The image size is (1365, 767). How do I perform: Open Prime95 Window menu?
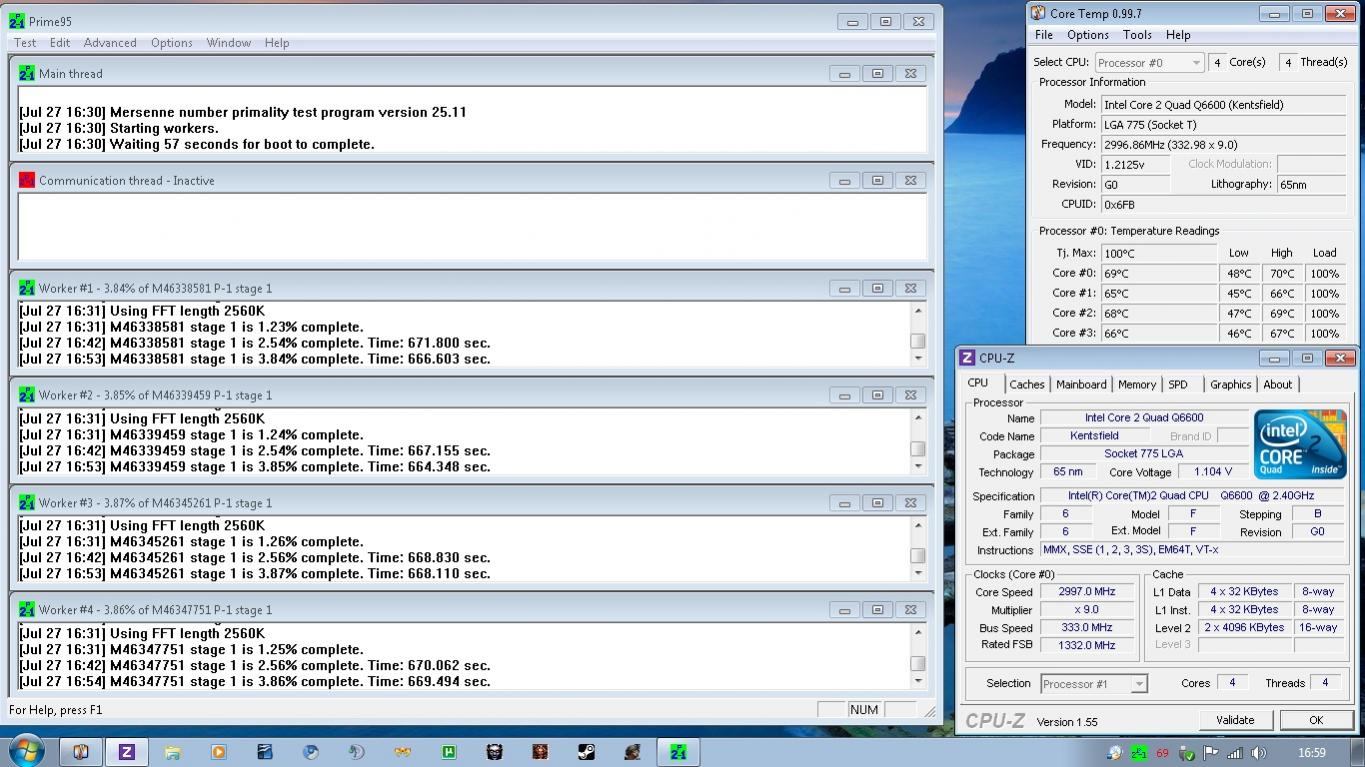229,43
